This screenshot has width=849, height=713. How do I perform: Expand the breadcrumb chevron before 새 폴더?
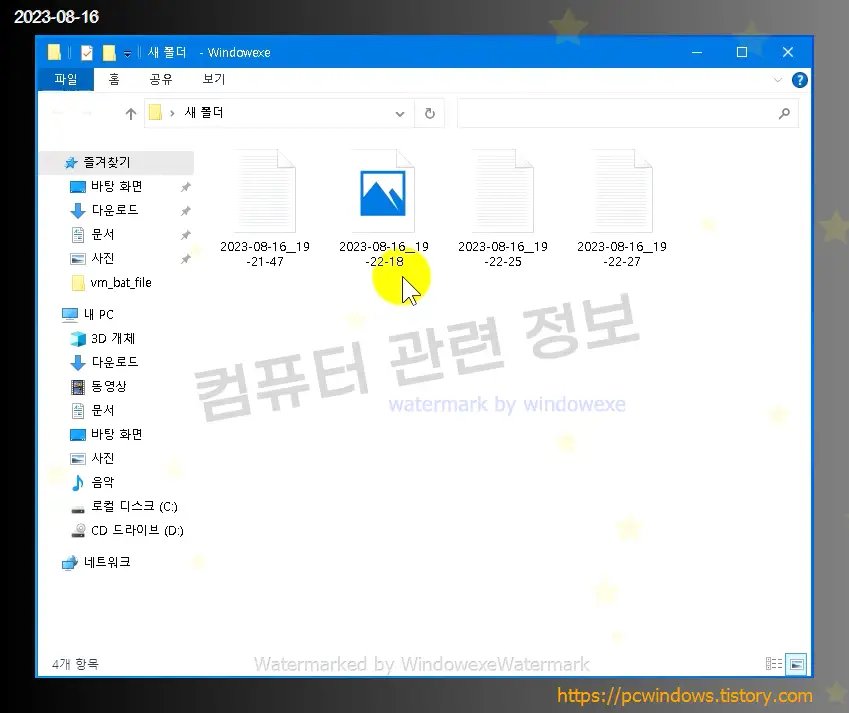coord(172,113)
